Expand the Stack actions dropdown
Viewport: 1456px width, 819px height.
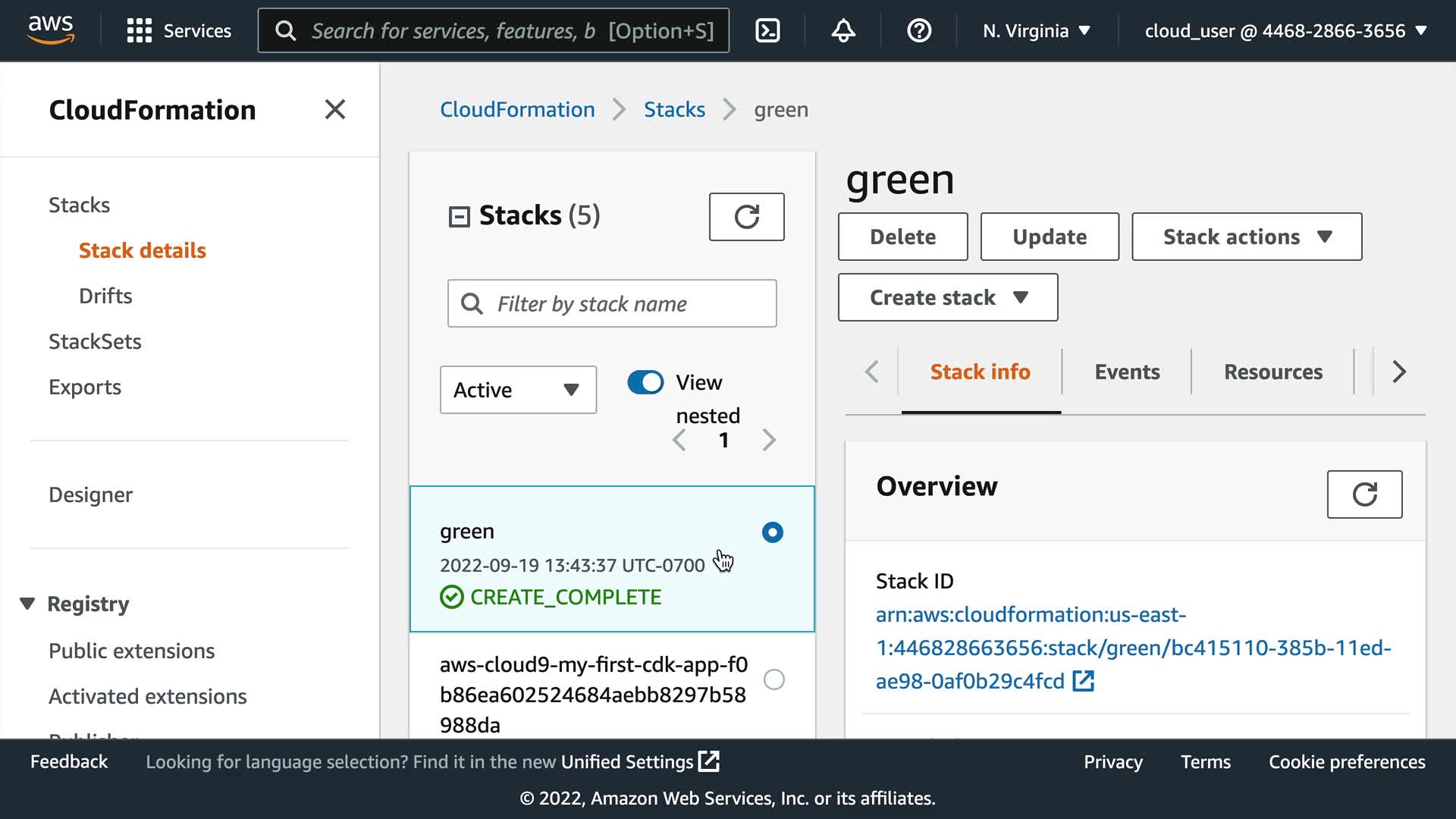tap(1246, 237)
